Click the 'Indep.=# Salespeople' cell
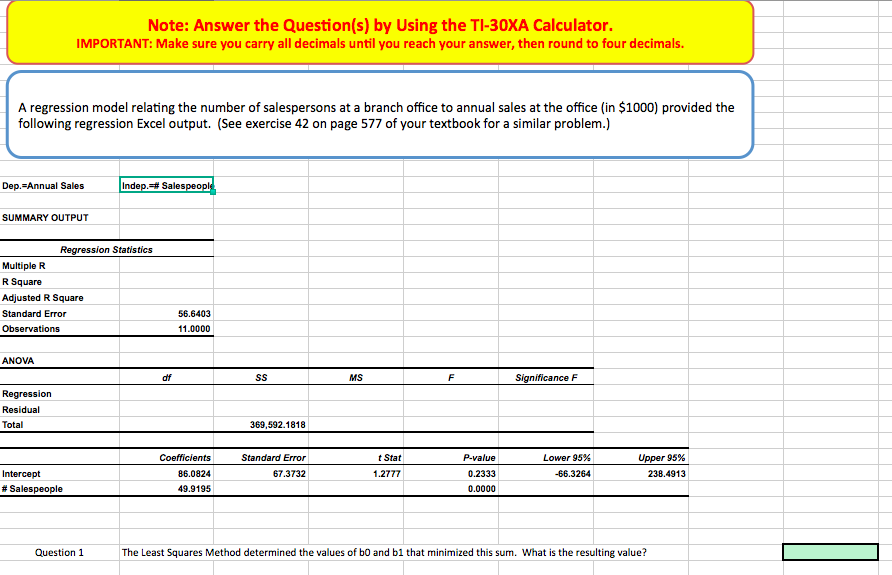The height and width of the screenshot is (575, 892). 167,185
